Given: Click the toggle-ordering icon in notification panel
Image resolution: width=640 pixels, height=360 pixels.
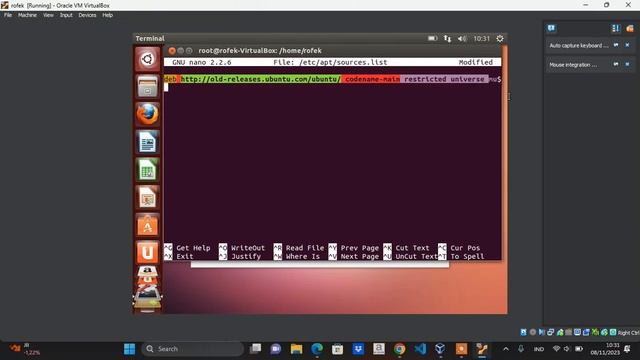Looking at the screenshot, I should click(616, 28).
